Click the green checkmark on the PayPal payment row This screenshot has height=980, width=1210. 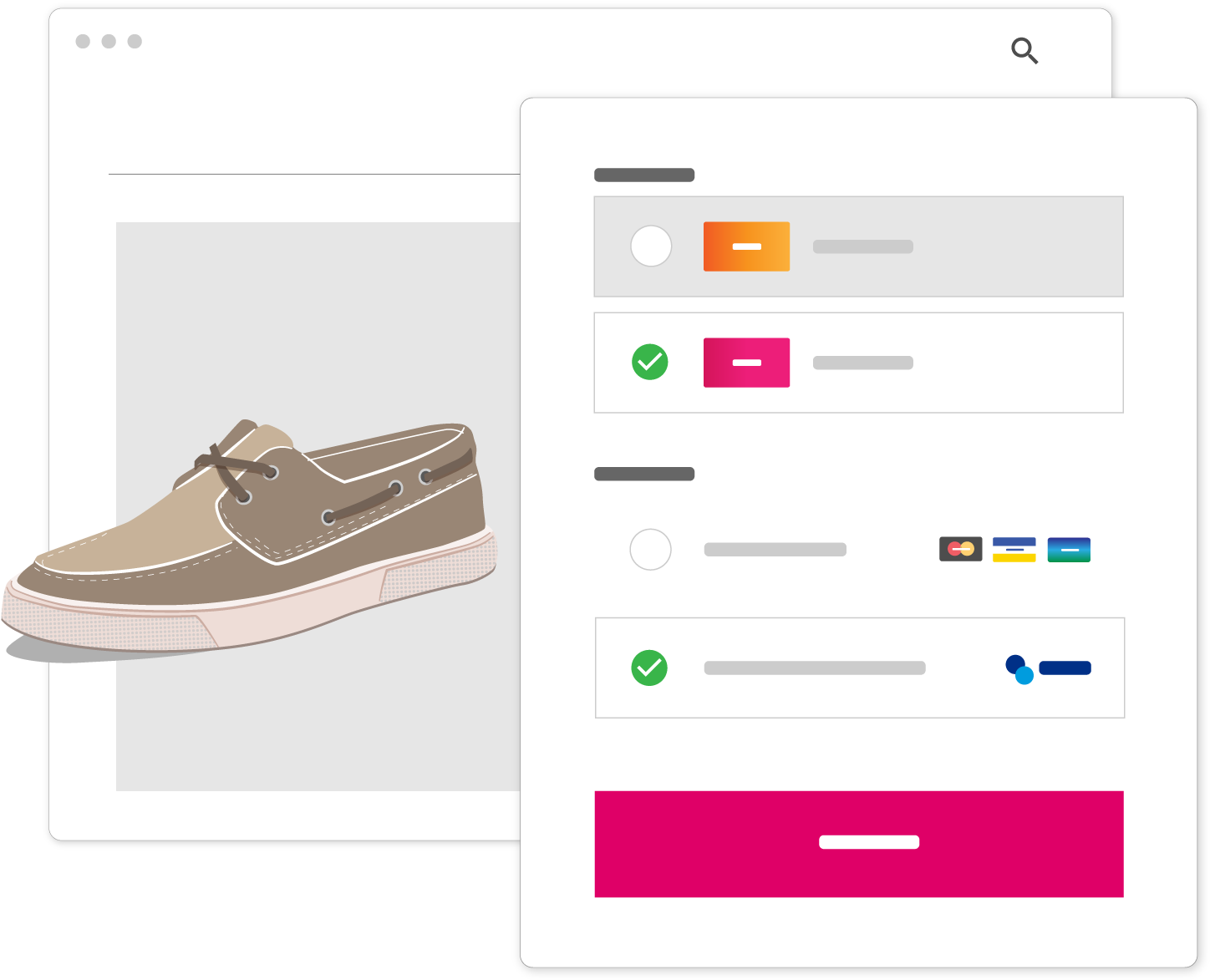click(649, 668)
